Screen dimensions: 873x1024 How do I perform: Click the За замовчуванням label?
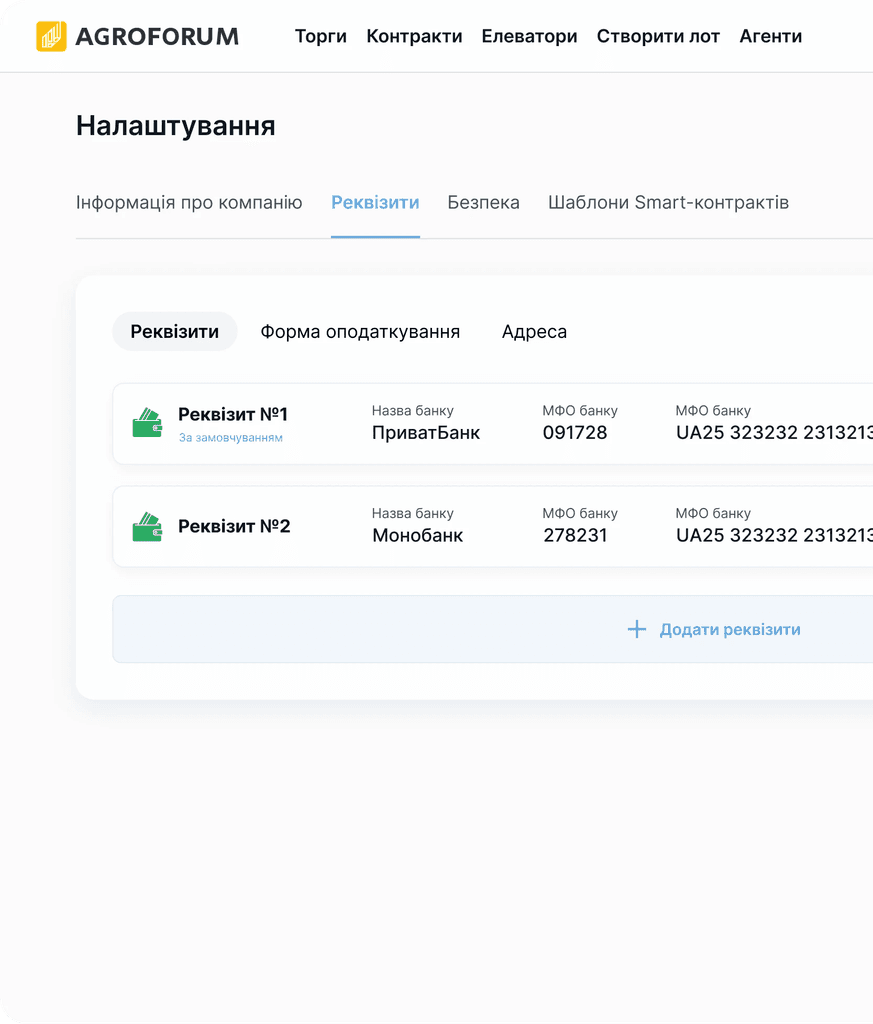[231, 438]
